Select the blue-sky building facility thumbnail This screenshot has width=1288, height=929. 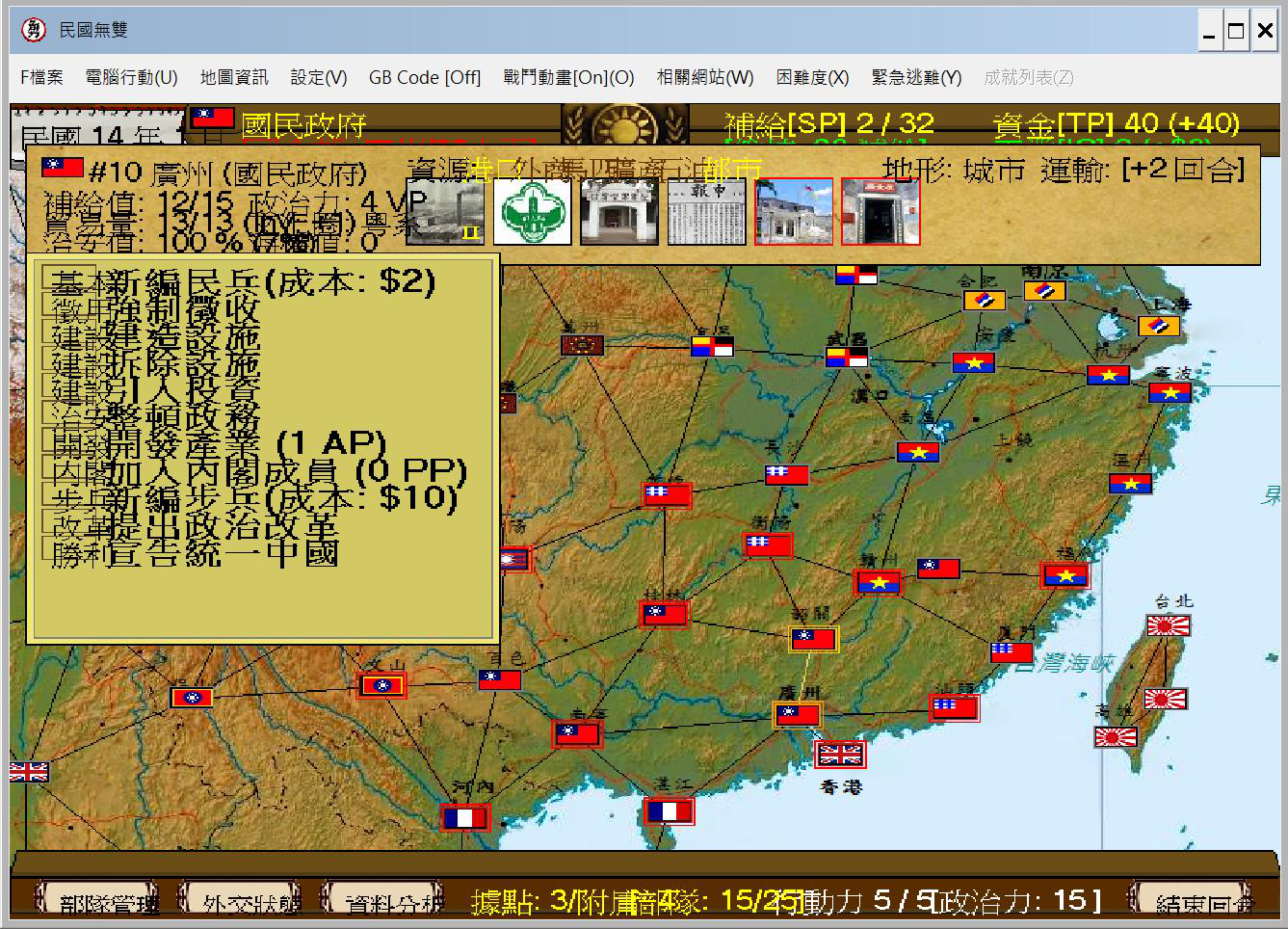point(794,211)
